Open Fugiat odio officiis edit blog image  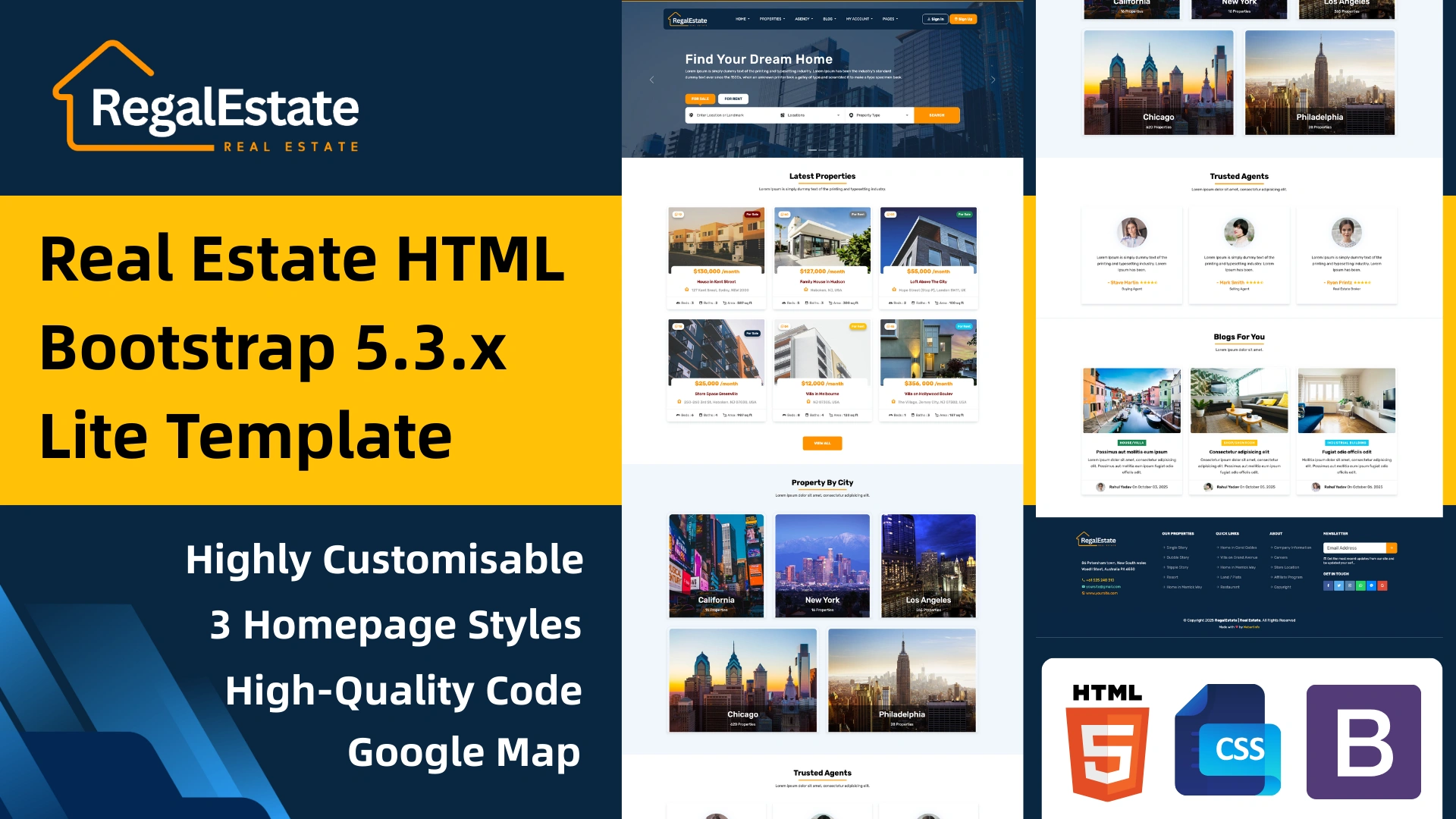(x=1346, y=400)
